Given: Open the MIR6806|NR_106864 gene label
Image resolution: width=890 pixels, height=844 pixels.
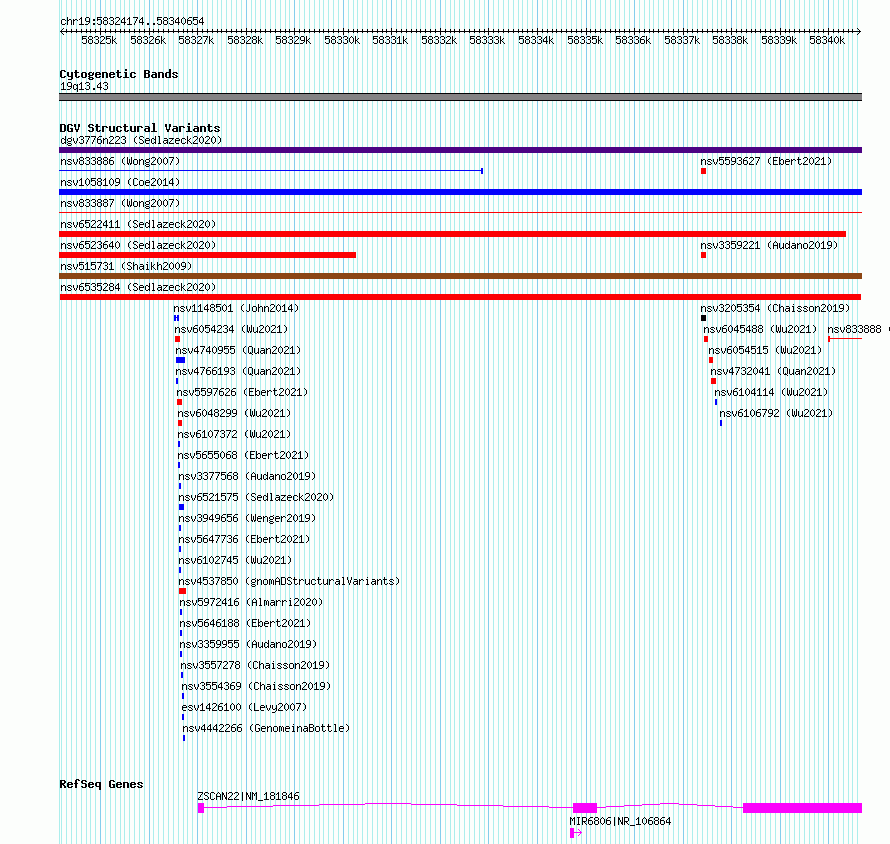Looking at the screenshot, I should click(x=620, y=821).
